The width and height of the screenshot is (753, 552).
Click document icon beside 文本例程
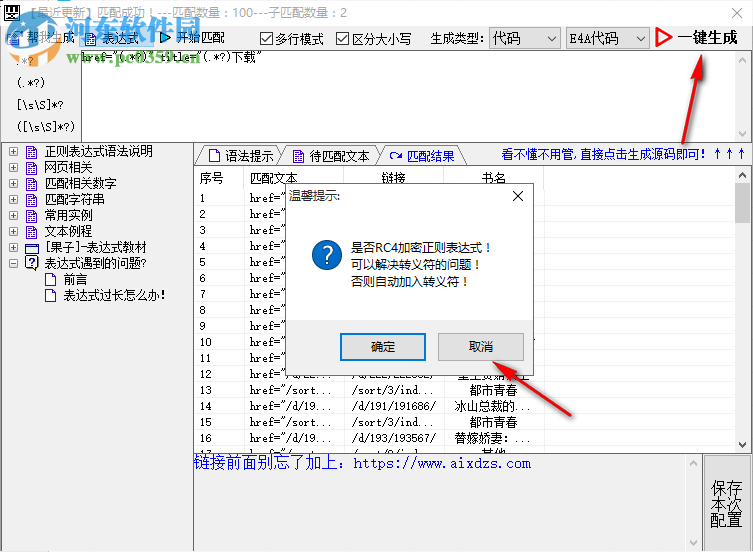pos(32,232)
